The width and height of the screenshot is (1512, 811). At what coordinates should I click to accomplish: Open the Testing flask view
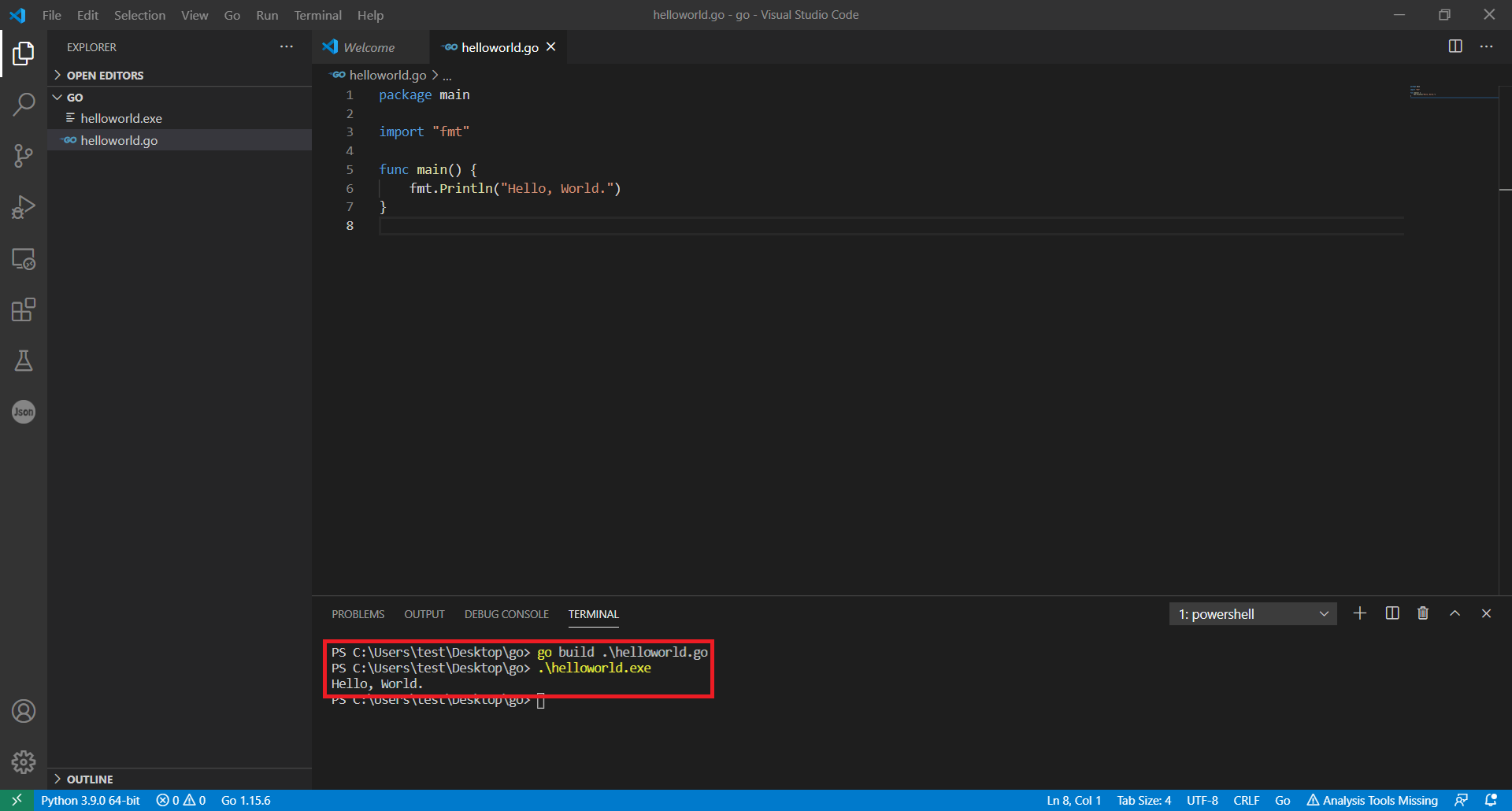(24, 361)
